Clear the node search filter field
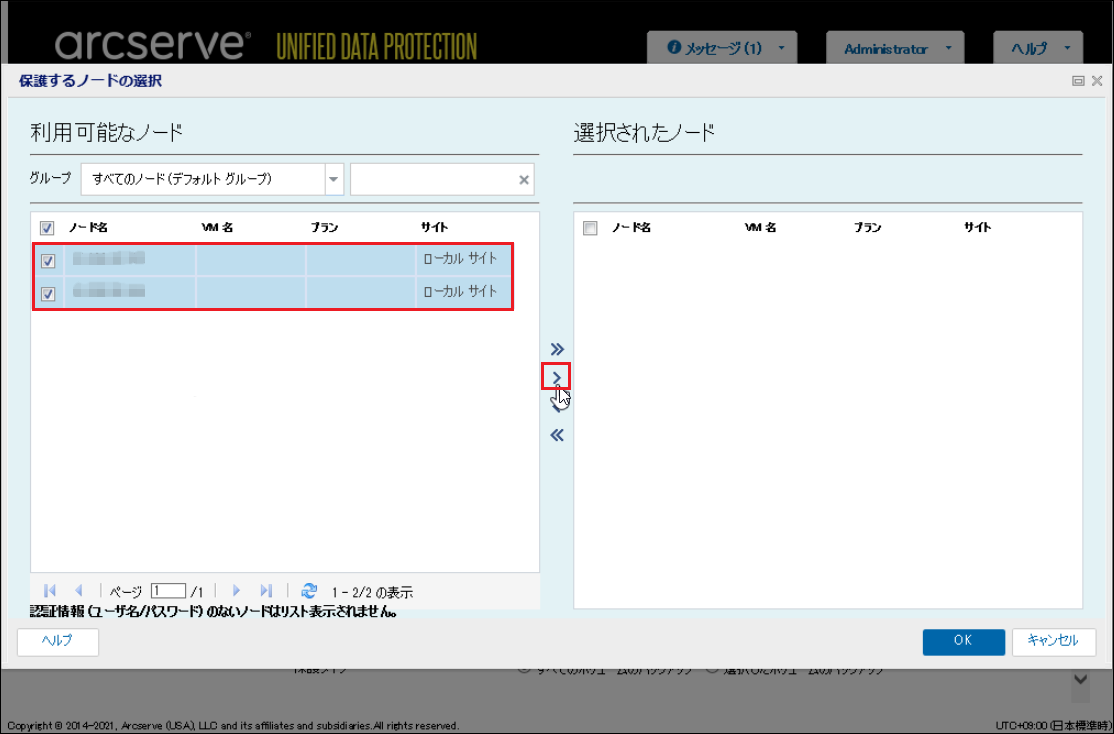 pyautogui.click(x=523, y=180)
